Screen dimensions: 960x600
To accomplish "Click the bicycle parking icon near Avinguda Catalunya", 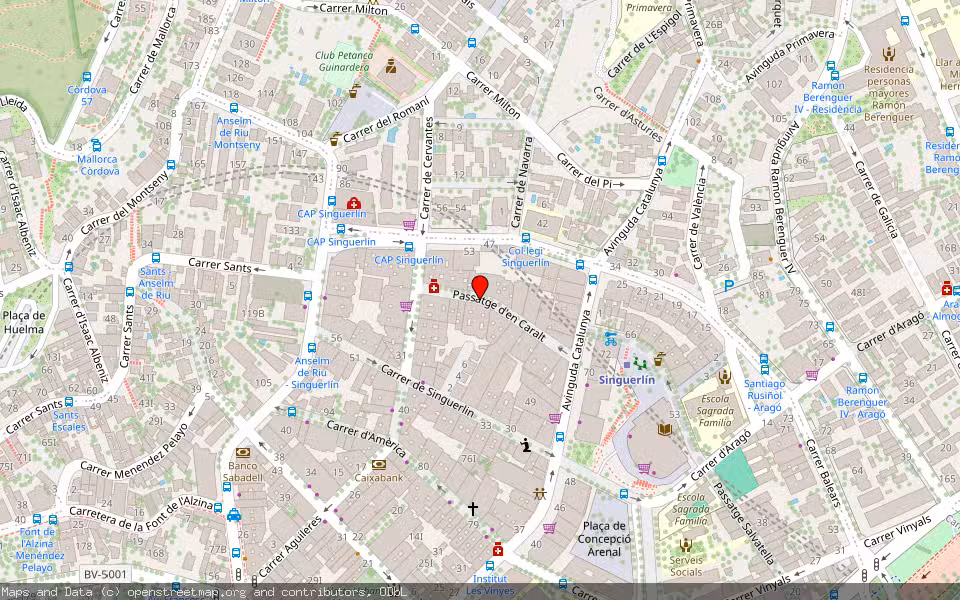I will [x=610, y=339].
